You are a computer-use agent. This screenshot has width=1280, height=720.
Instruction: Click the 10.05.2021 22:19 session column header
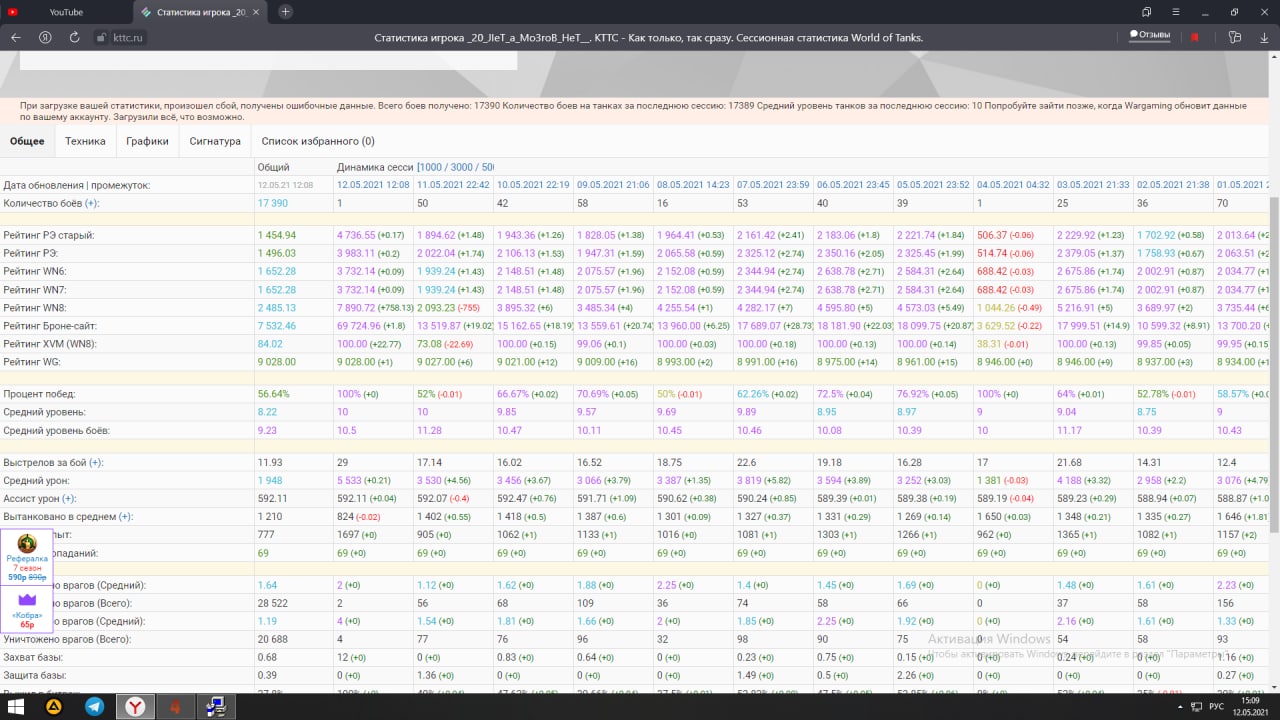(533, 185)
